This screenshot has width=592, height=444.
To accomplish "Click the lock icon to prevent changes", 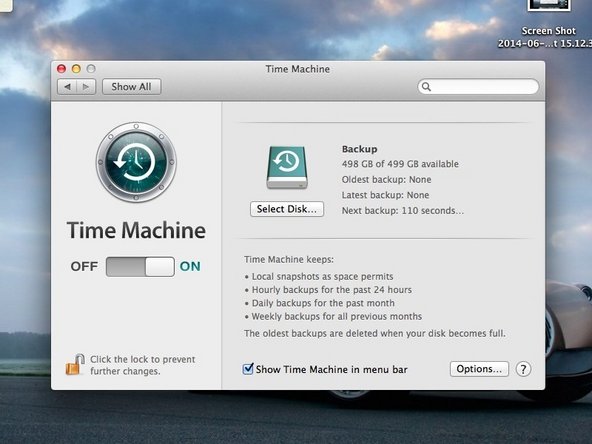I will pos(75,365).
